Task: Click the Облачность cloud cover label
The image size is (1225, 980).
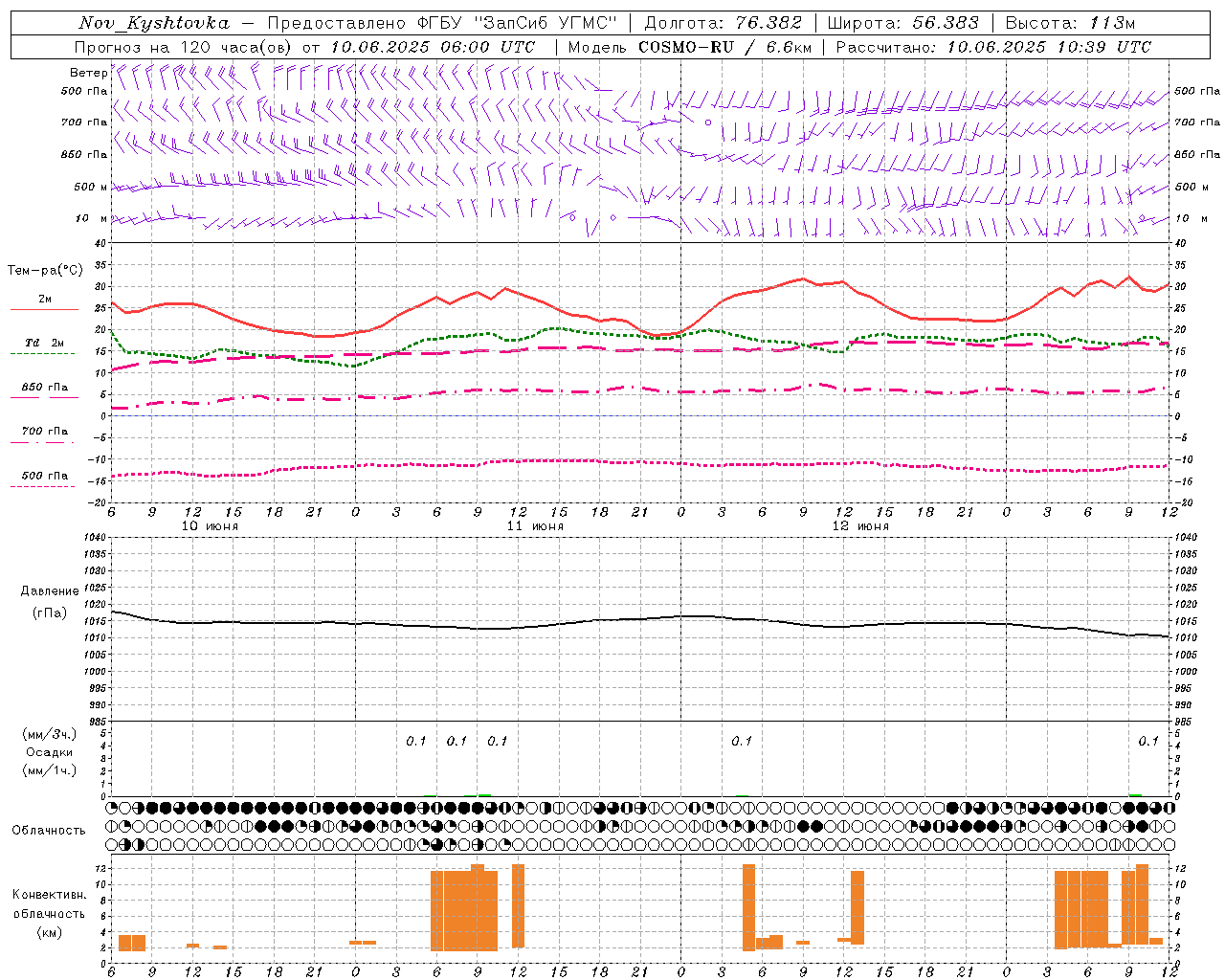Action: 49,830
